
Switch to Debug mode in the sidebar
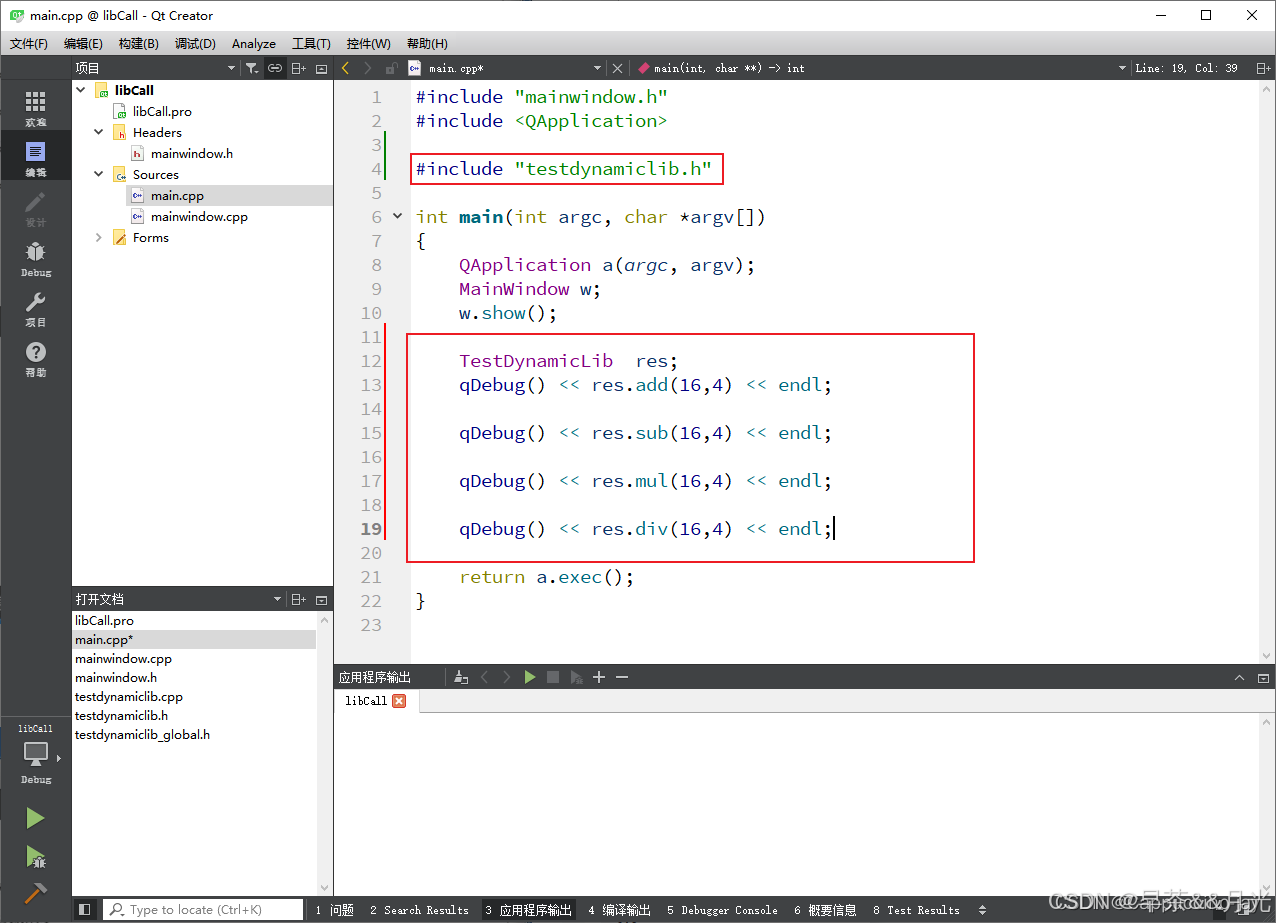36,258
